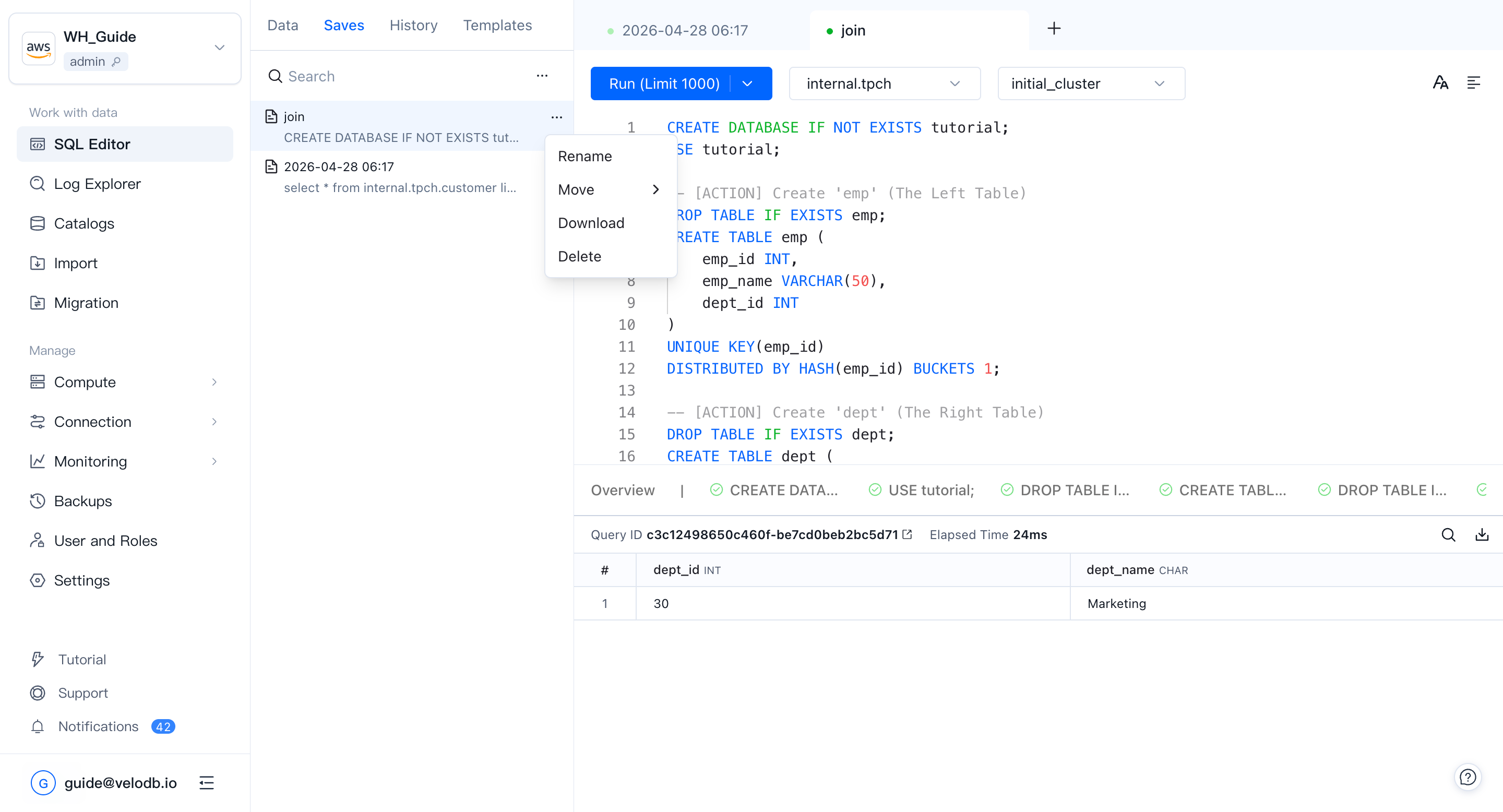Run the query with 1000 limit
The height and width of the screenshot is (812, 1503).
(663, 83)
